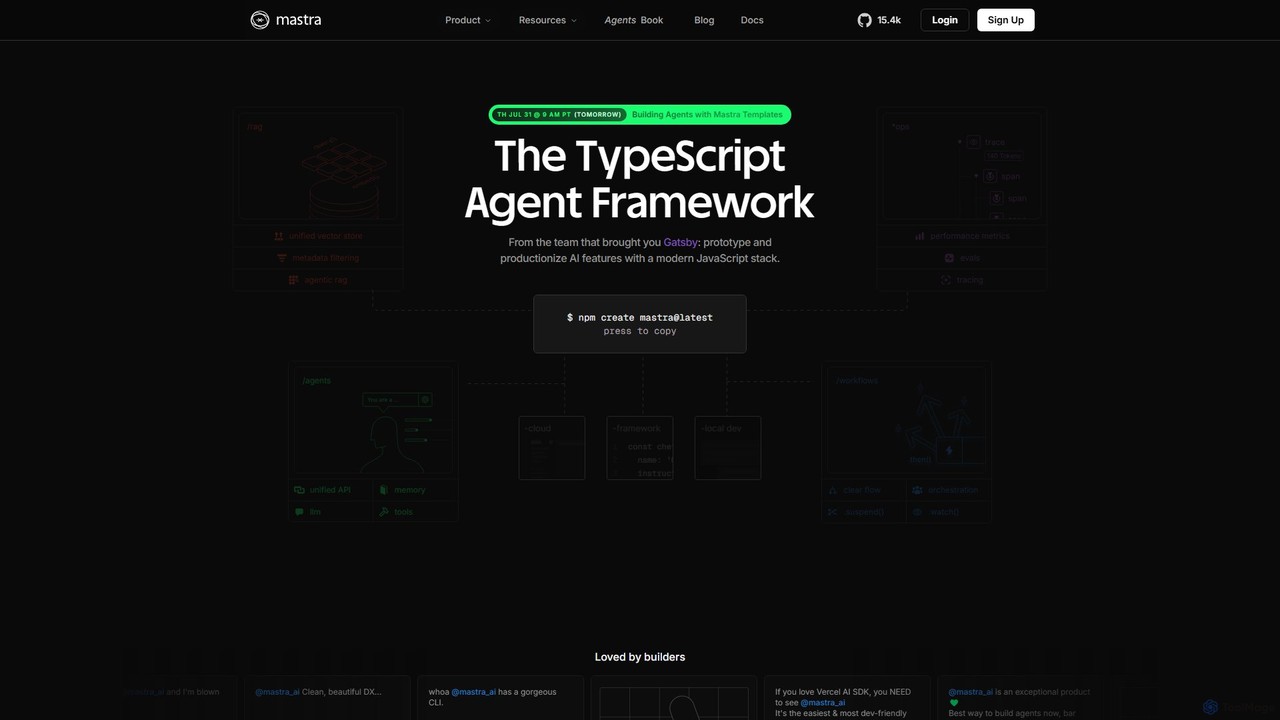Click the agentic rag grid icon
The image size is (1280, 720).
294,280
